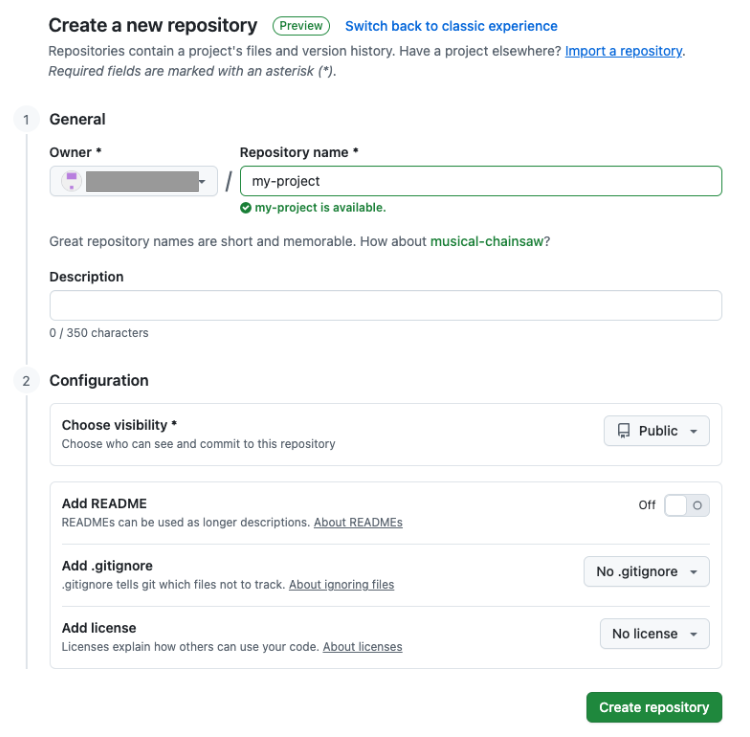Toggle the Add README switch on

pyautogui.click(x=686, y=506)
